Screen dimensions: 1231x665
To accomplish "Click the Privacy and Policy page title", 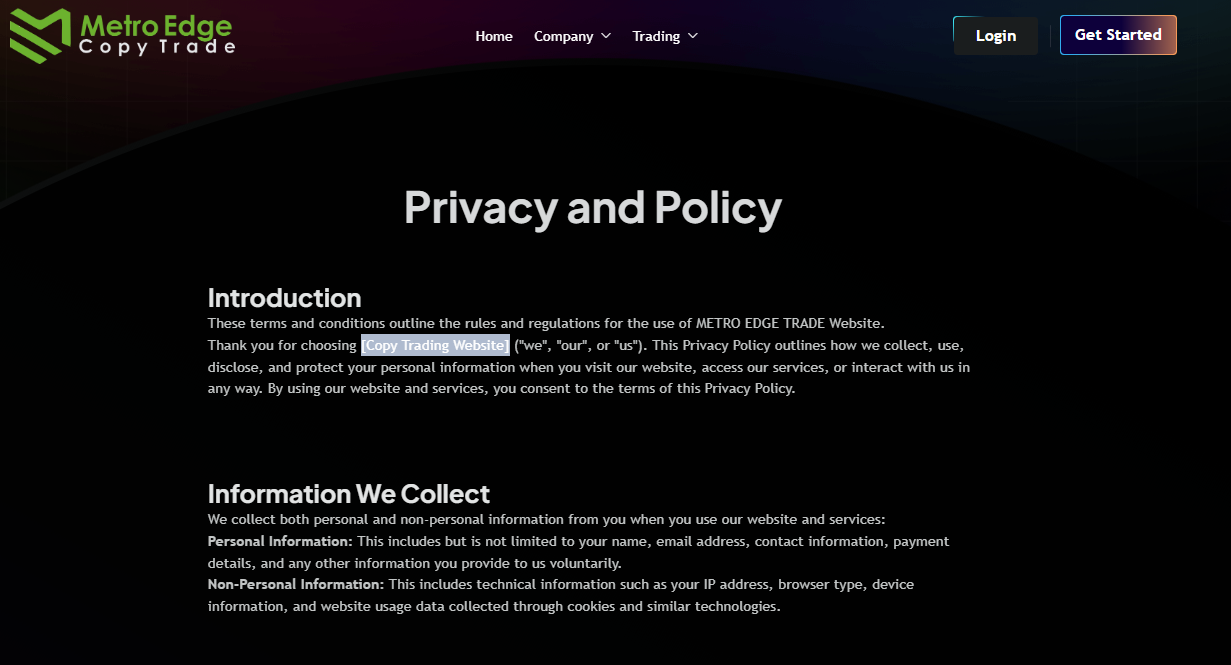I will (593, 208).
